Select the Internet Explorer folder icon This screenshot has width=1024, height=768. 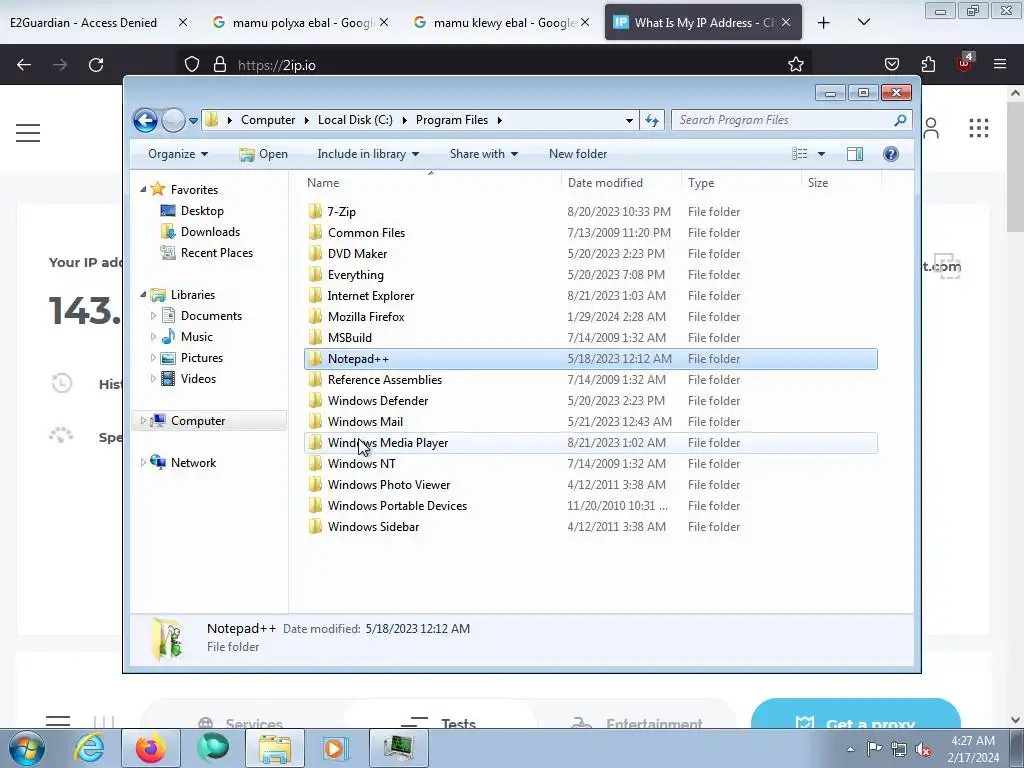pyautogui.click(x=315, y=295)
